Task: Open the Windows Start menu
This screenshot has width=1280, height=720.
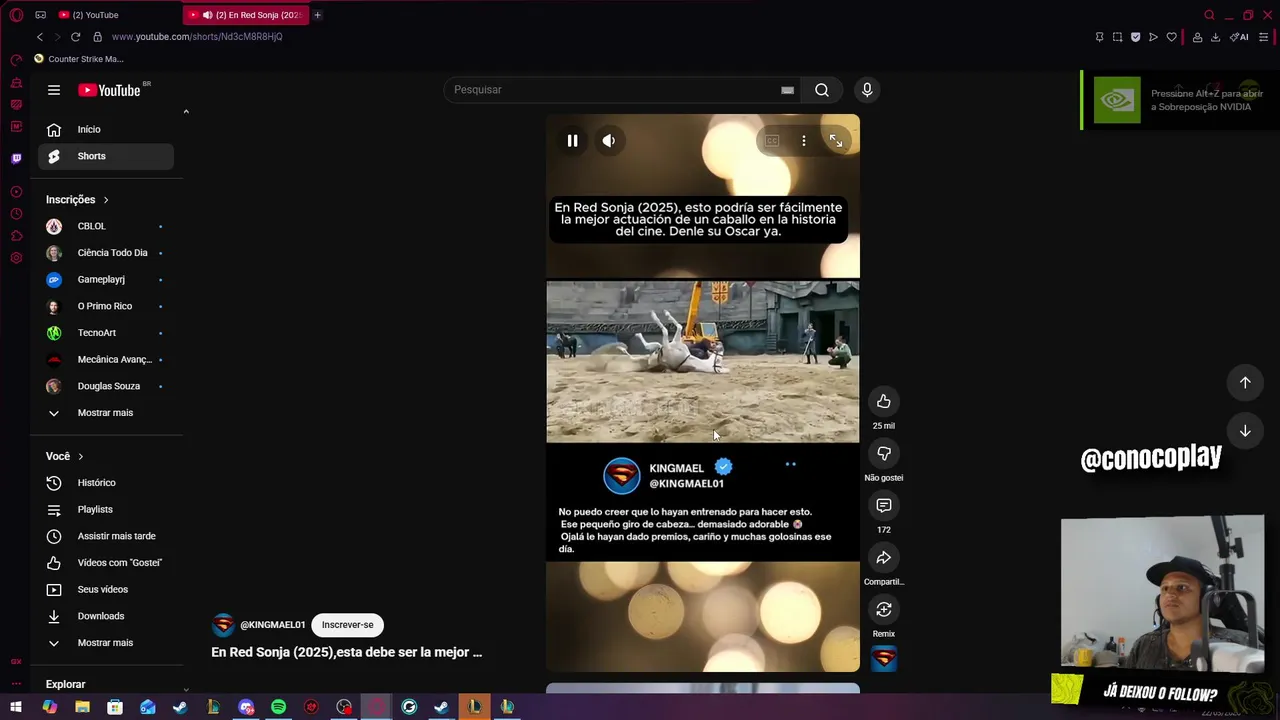Action: point(16,707)
